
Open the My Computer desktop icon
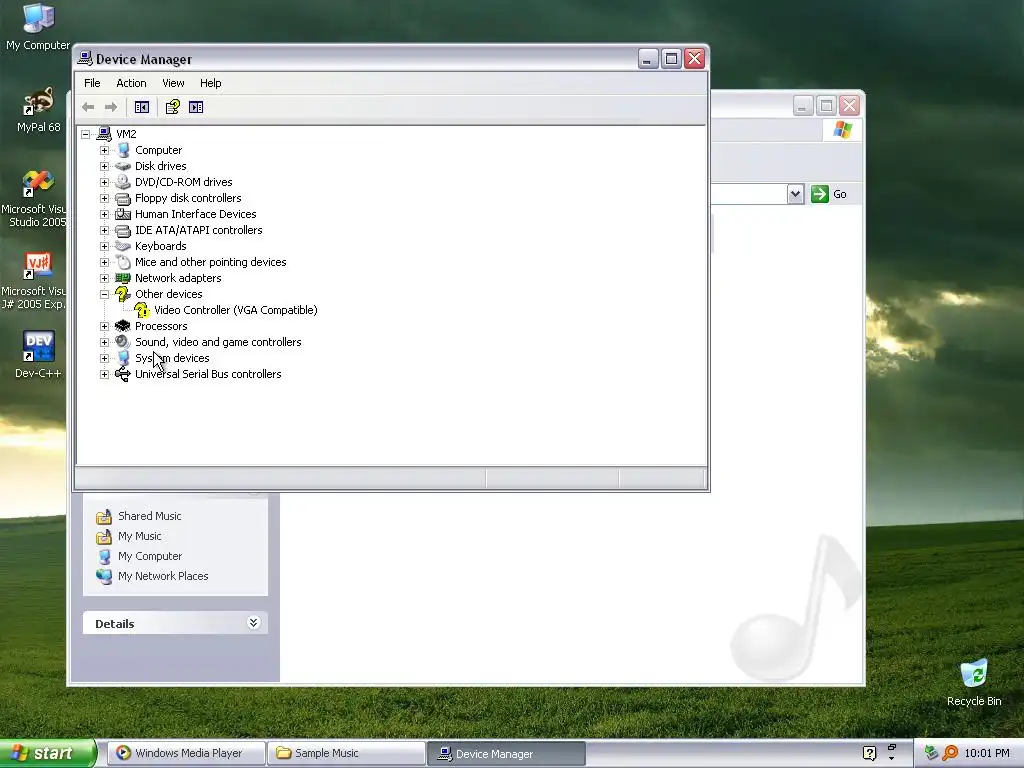click(38, 27)
